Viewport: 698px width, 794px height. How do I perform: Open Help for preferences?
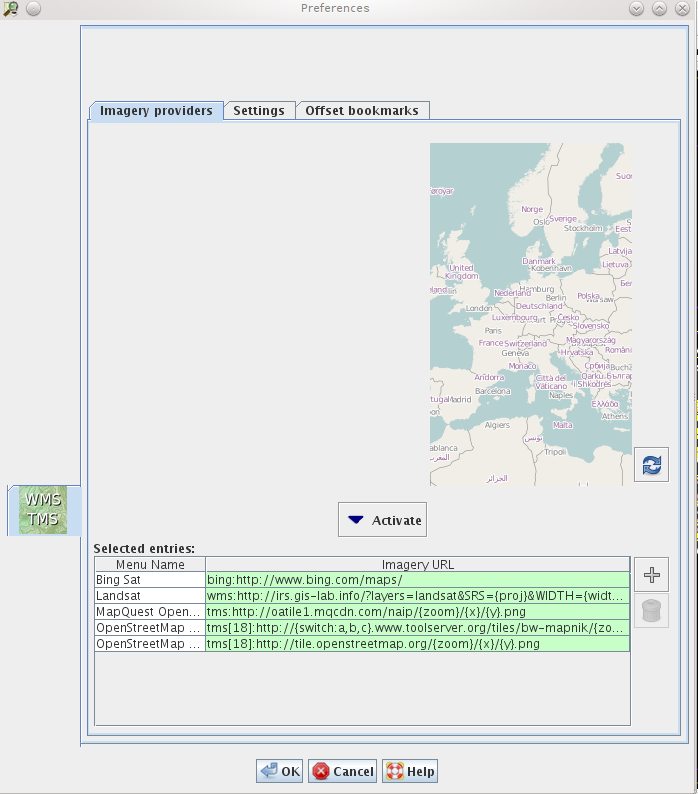tap(410, 771)
